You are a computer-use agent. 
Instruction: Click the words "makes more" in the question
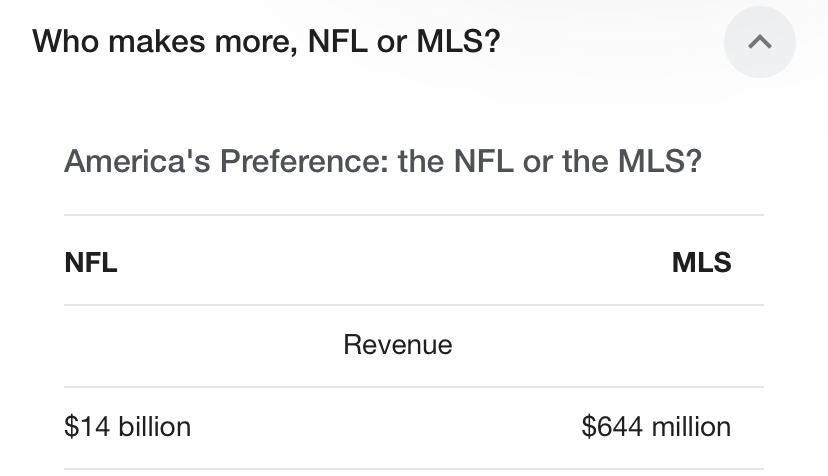(191, 42)
